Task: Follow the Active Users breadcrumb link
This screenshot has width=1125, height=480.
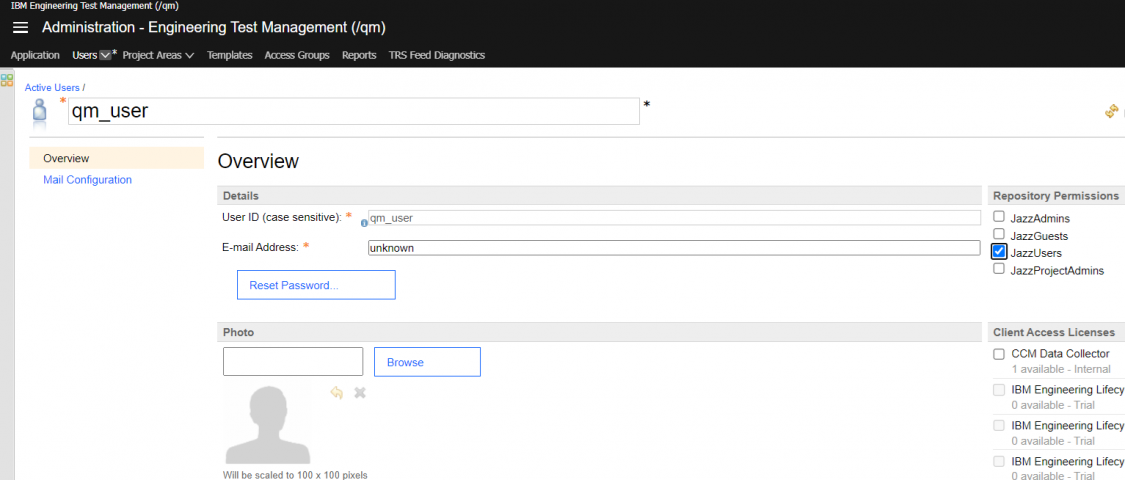Action: [52, 88]
